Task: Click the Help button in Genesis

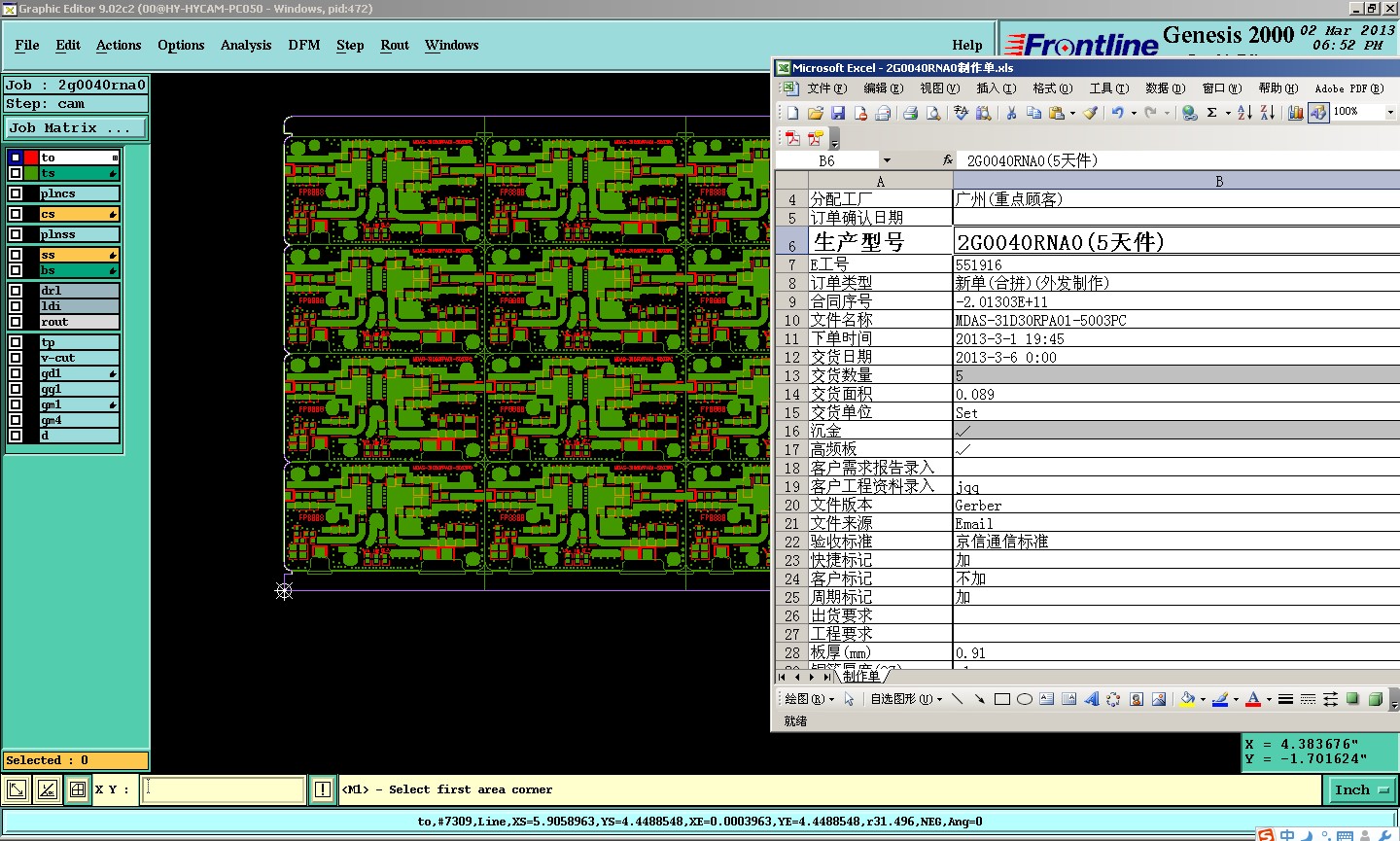Action: 966,46
